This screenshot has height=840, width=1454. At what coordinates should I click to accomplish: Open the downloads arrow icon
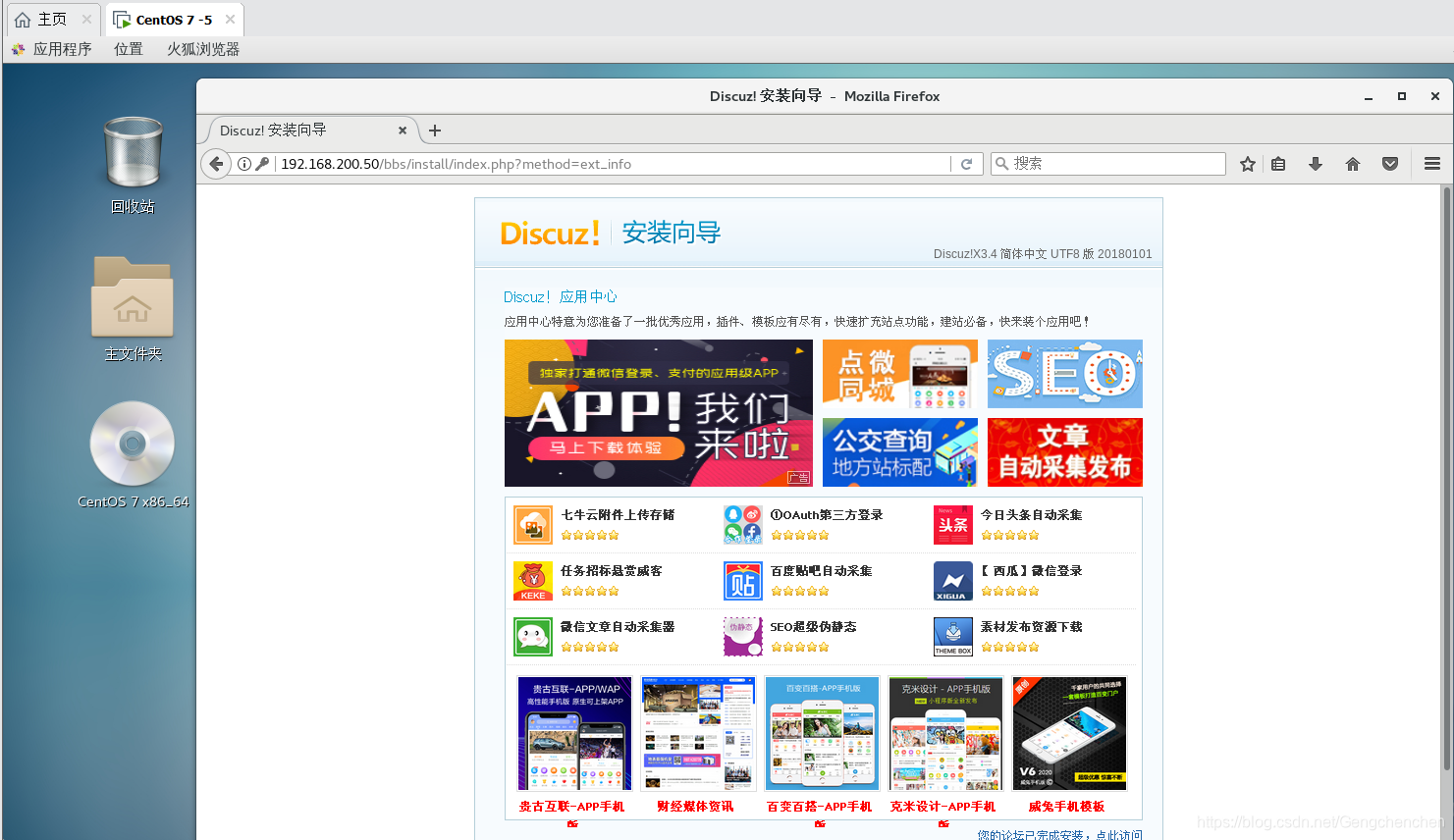(x=1316, y=164)
